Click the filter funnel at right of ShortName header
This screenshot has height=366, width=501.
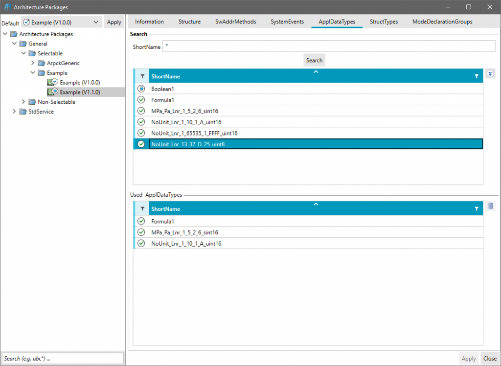476,76
